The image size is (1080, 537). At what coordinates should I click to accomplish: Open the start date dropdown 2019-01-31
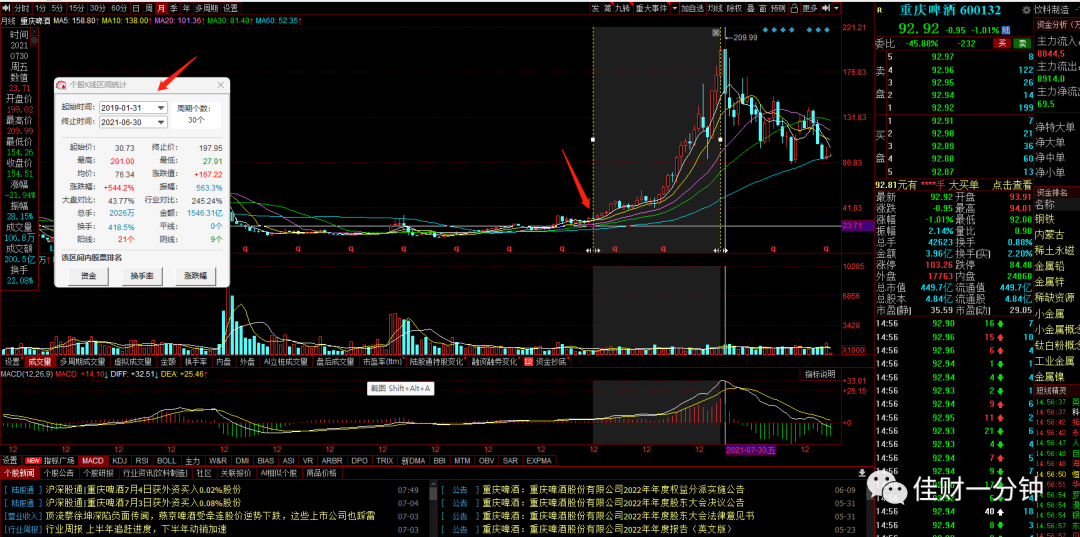pos(161,107)
